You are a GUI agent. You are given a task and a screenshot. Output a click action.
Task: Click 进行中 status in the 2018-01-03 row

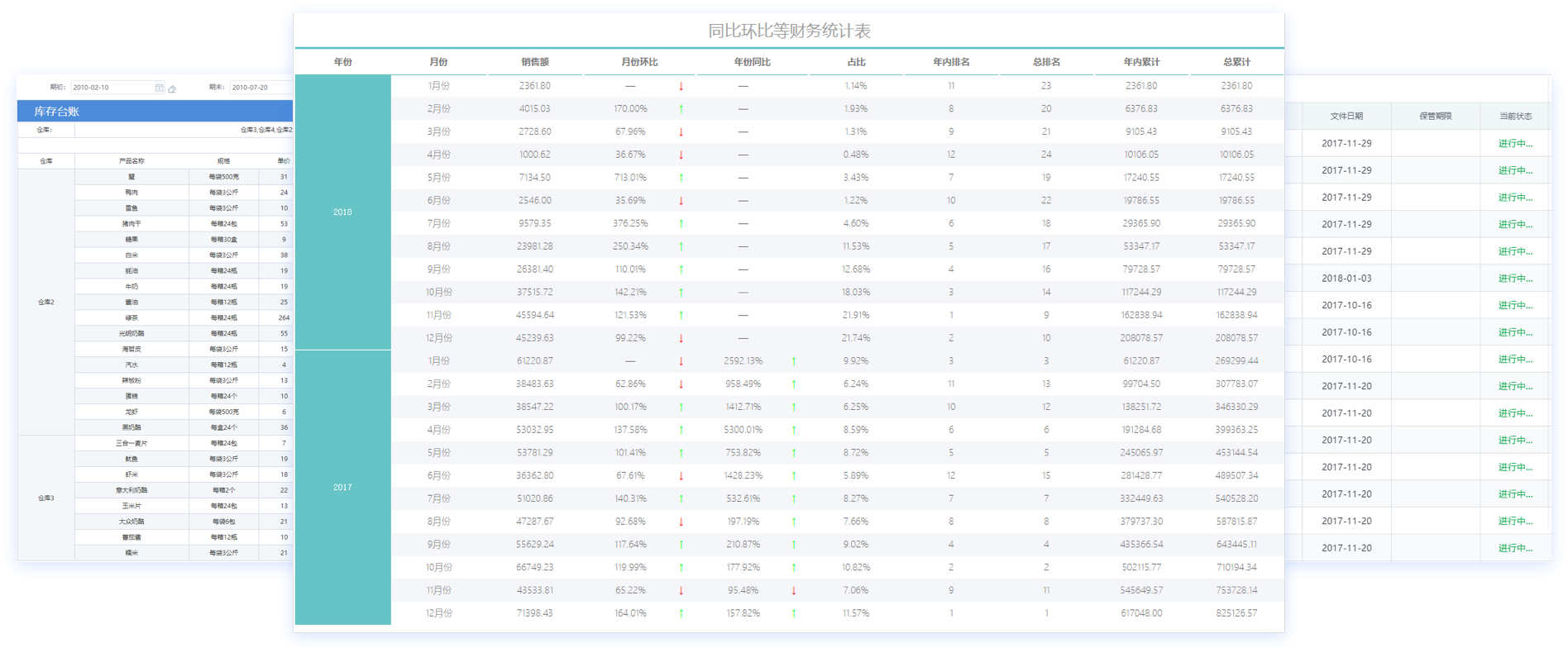[x=1515, y=279]
